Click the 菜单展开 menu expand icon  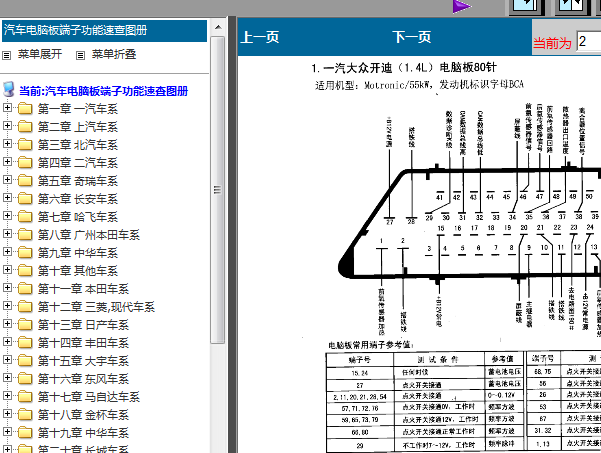7,55
